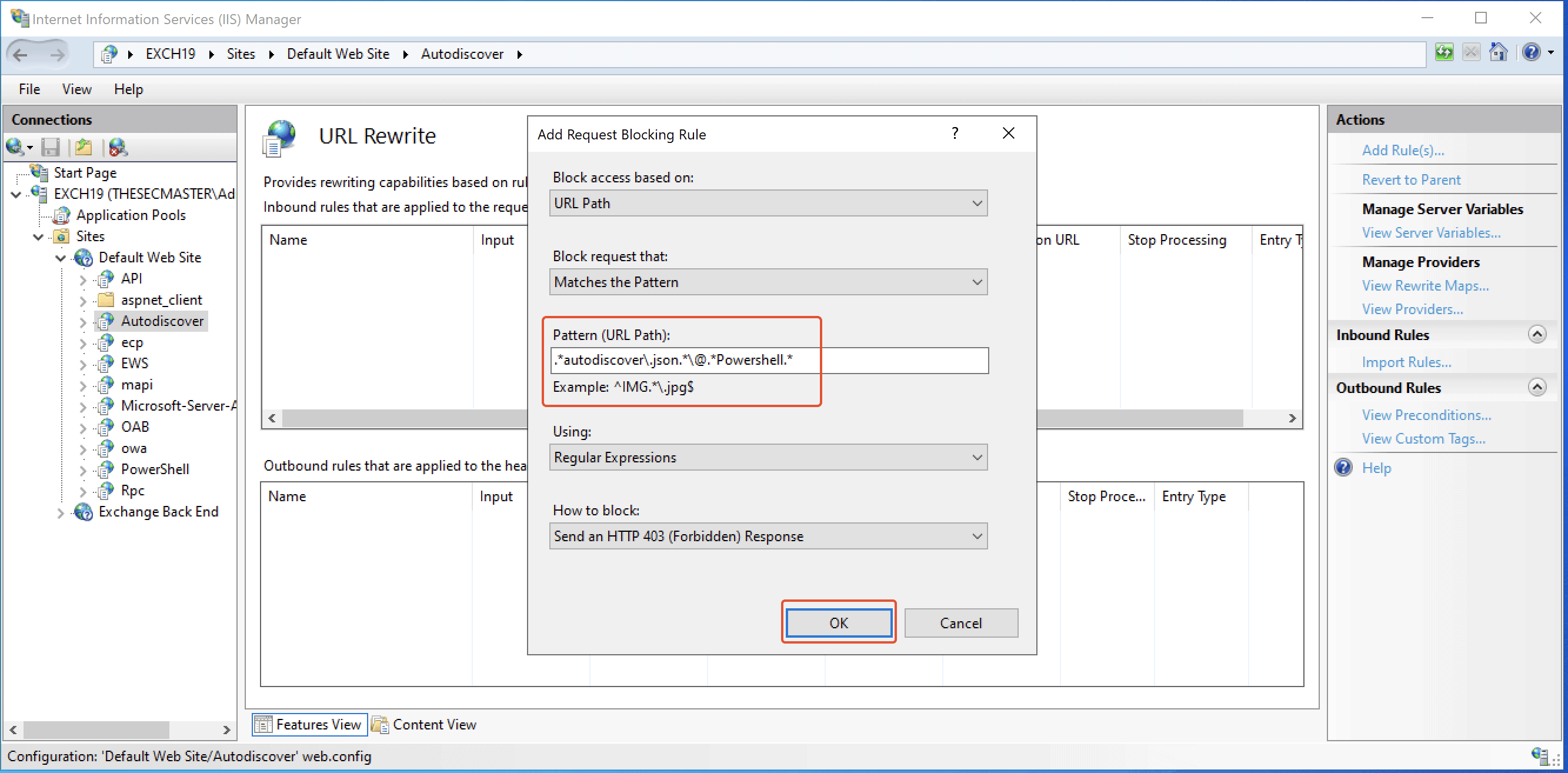This screenshot has width=1568, height=773.
Task: Select the PowerShell application node
Action: click(x=155, y=469)
